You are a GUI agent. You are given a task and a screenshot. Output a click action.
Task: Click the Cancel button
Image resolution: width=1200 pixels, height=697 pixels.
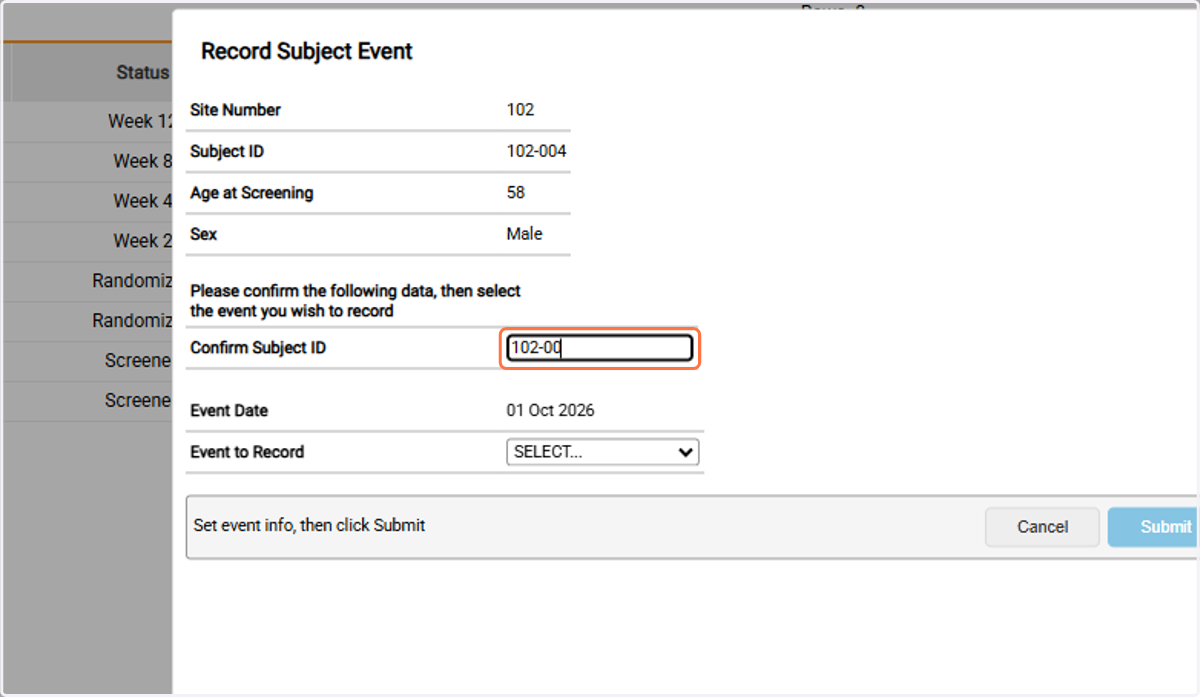tap(1042, 527)
